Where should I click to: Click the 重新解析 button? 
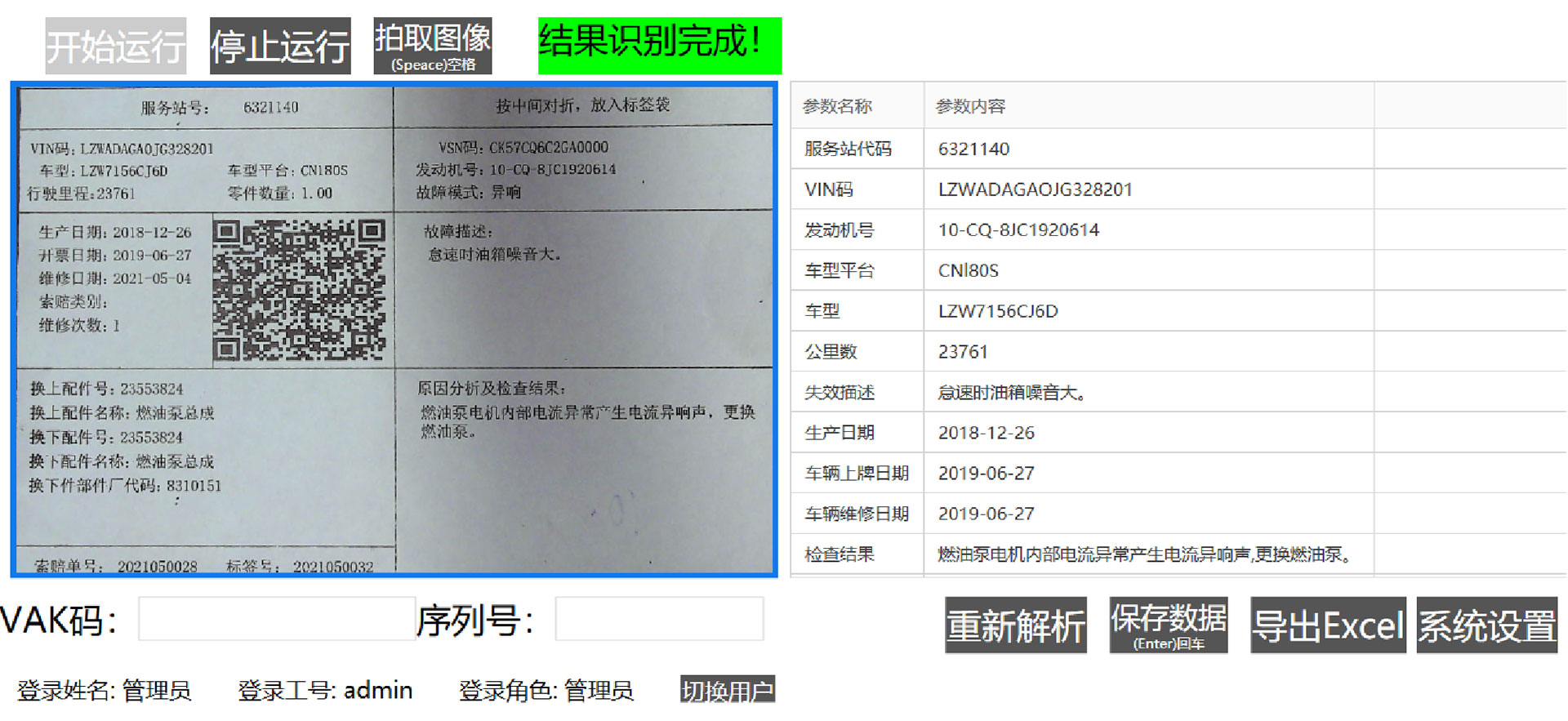pos(1015,625)
